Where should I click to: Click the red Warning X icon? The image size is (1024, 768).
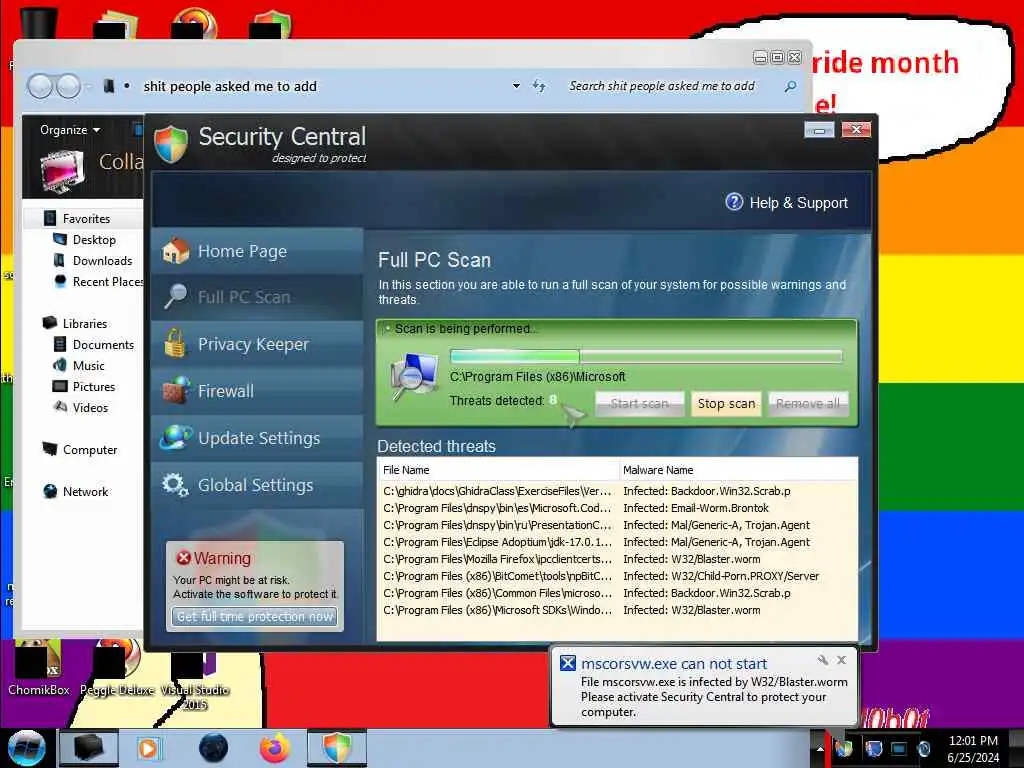click(184, 558)
